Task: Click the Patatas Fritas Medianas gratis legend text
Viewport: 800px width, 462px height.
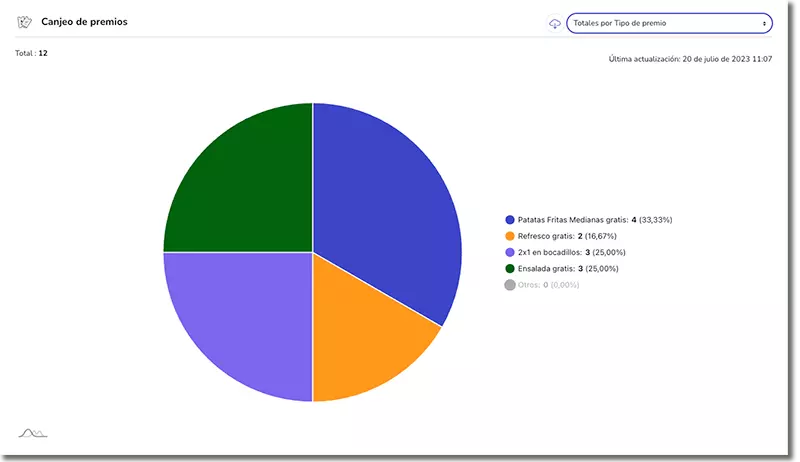Action: point(595,220)
